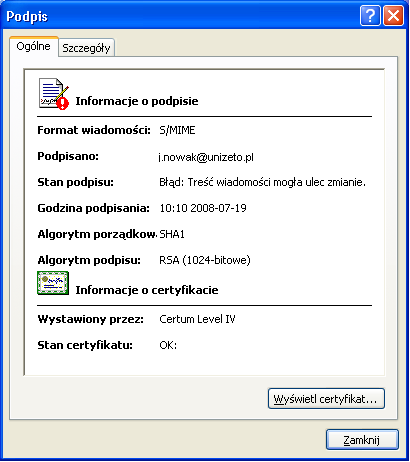Click the Certum Level IV issuer value

(197, 319)
